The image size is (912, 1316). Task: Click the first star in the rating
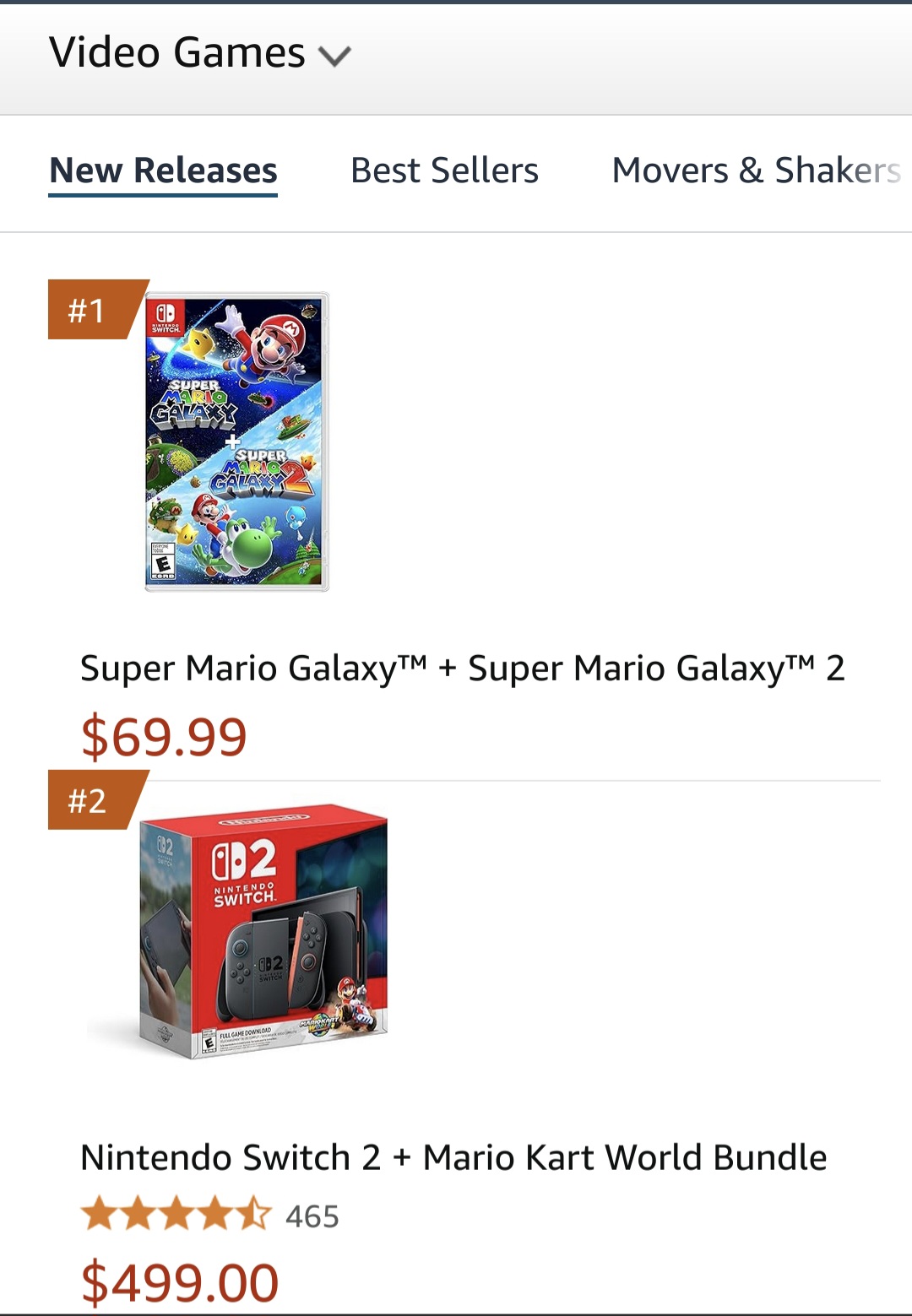pos(100,1215)
